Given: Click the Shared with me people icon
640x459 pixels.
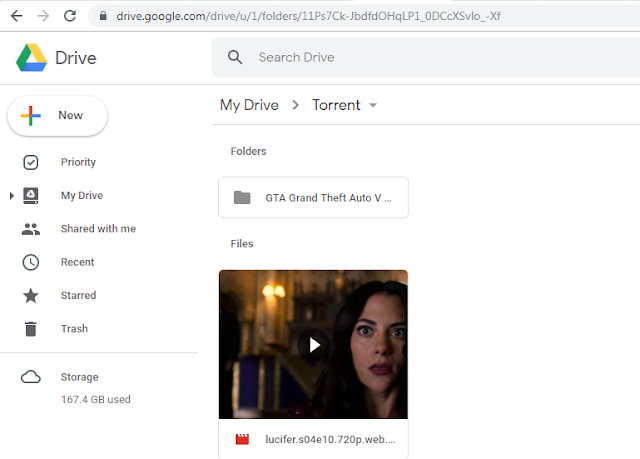Looking at the screenshot, I should click(31, 229).
